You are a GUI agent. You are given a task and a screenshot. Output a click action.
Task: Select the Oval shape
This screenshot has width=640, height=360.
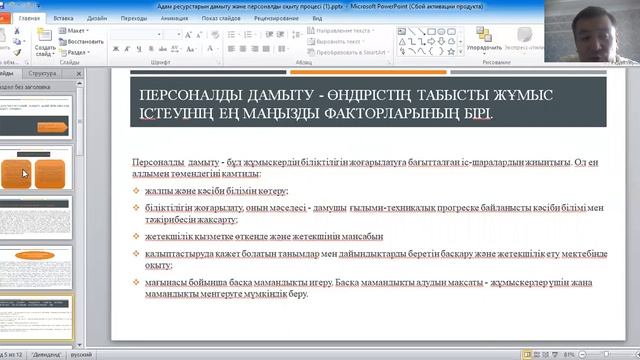pos(441,31)
